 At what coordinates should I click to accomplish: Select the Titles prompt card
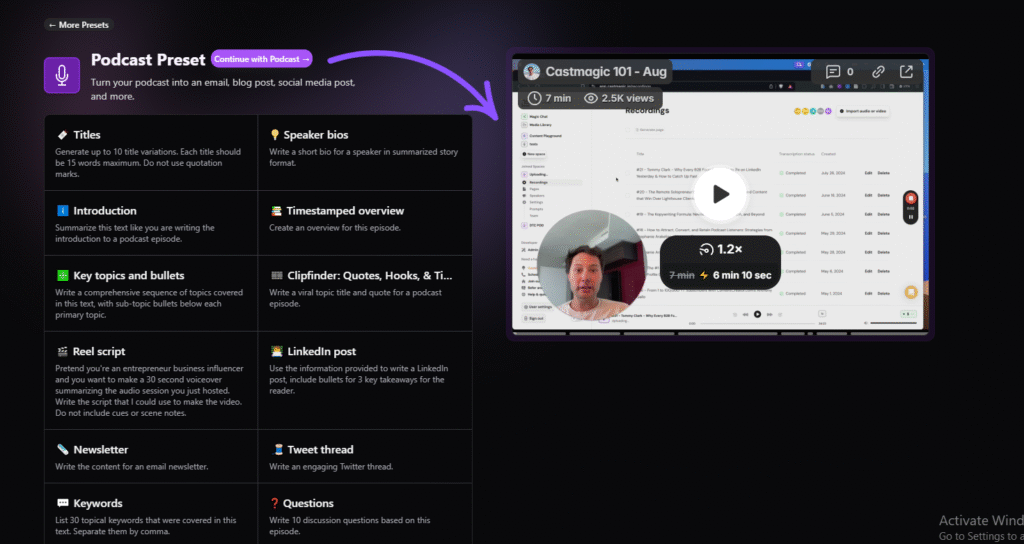click(x=151, y=152)
